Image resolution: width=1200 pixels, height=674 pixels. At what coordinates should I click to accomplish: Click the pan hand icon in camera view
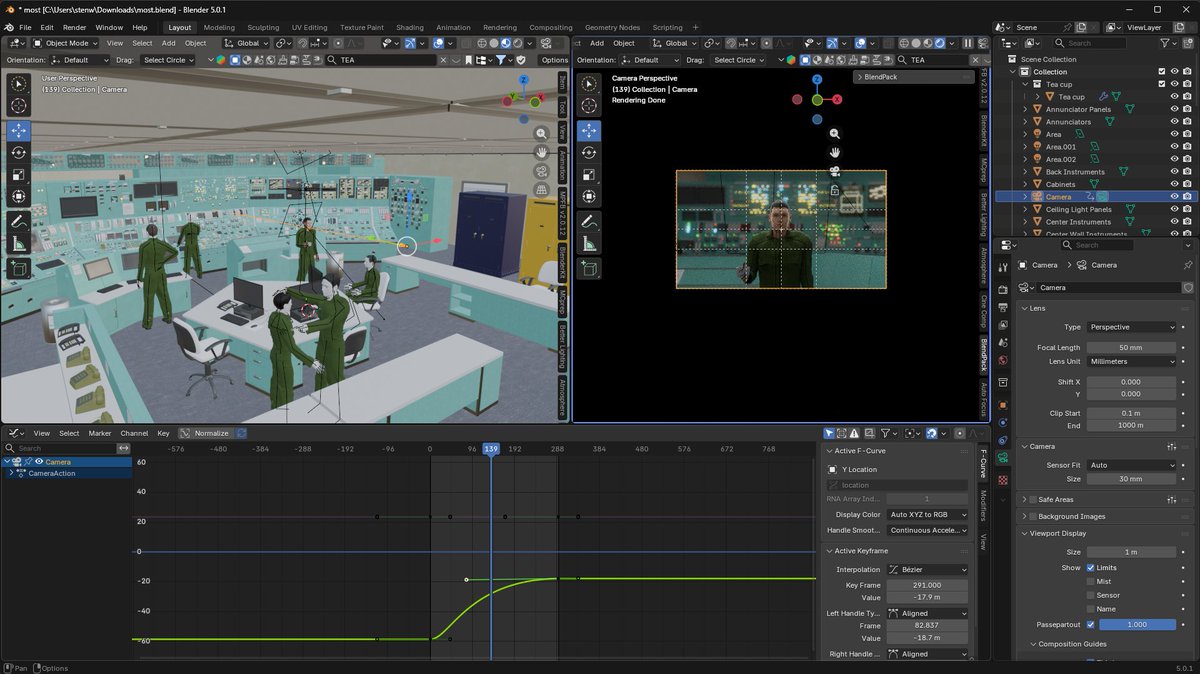point(835,152)
